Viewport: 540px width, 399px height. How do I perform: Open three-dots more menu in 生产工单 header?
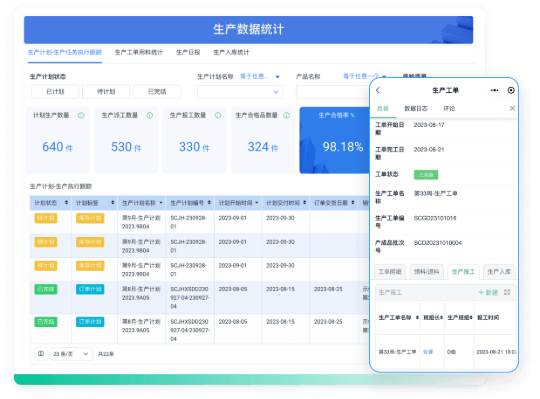click(x=495, y=90)
